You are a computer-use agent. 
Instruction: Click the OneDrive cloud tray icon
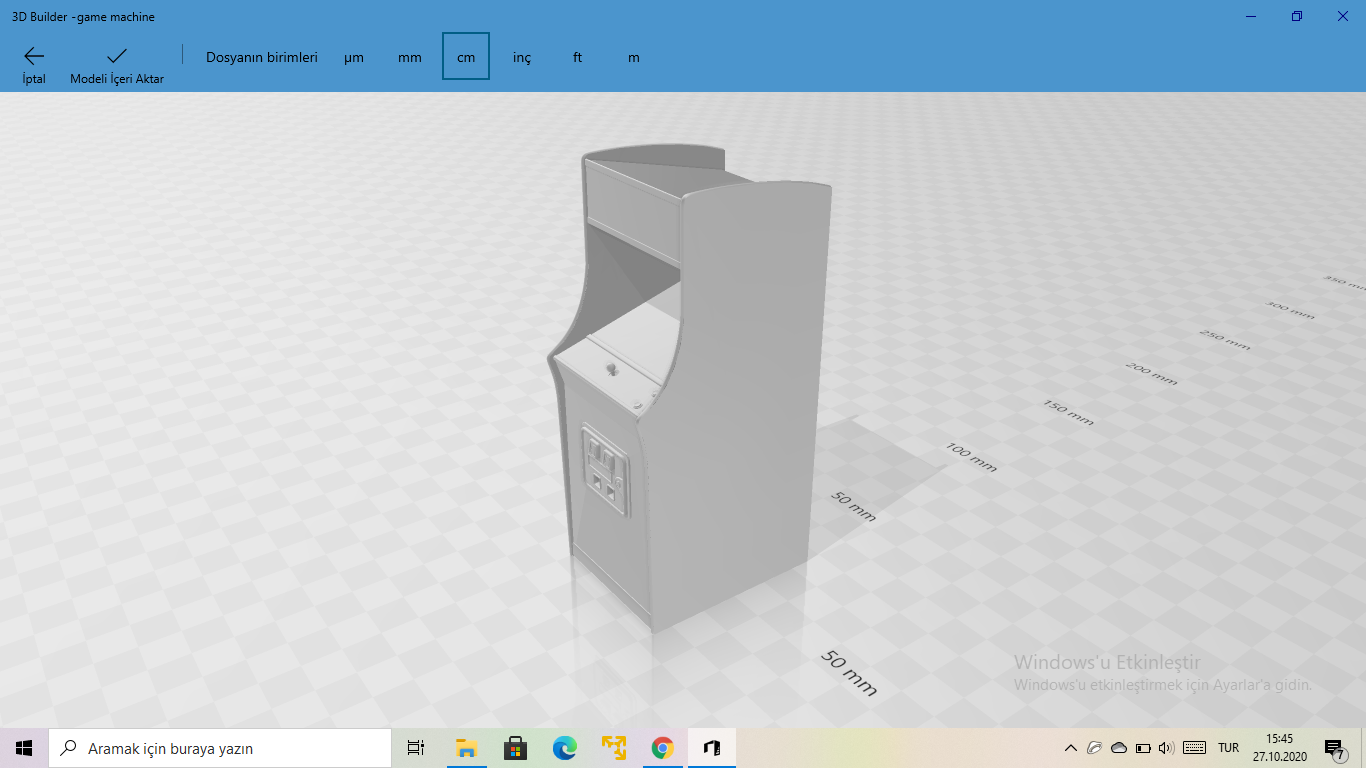[1119, 748]
